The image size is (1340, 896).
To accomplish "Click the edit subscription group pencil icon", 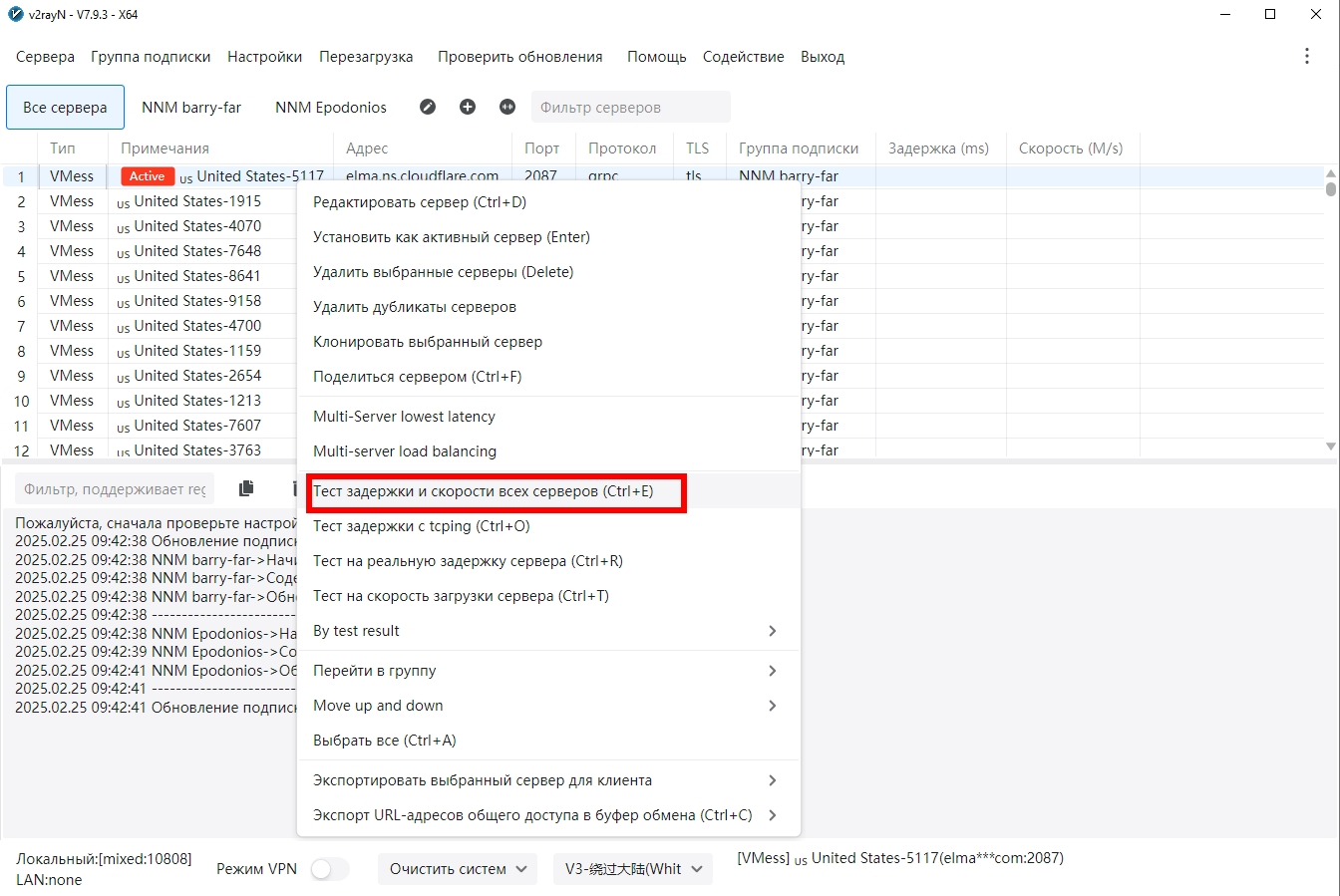I will pyautogui.click(x=428, y=107).
